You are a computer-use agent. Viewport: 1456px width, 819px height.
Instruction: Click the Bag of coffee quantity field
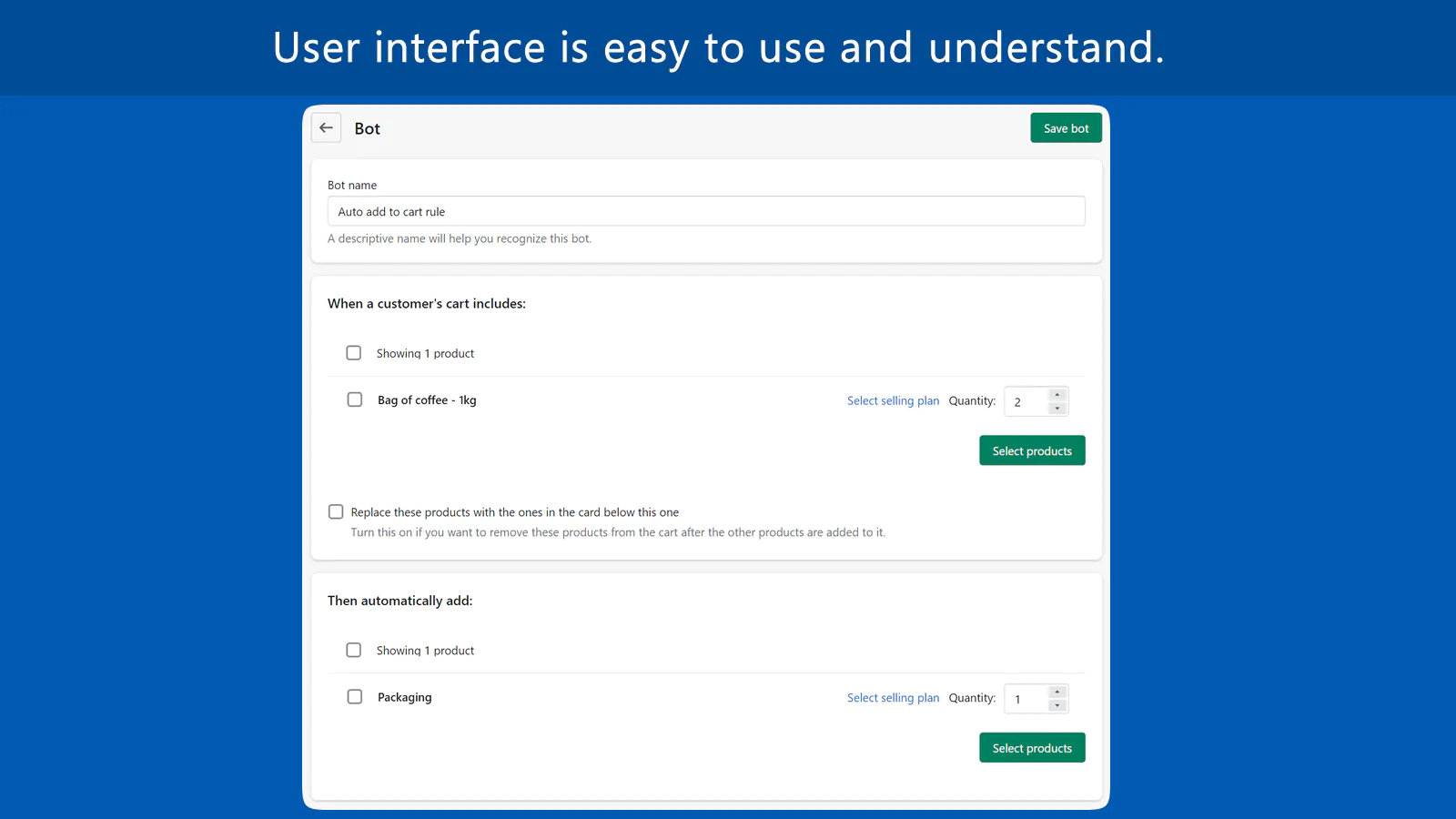[x=1026, y=401]
